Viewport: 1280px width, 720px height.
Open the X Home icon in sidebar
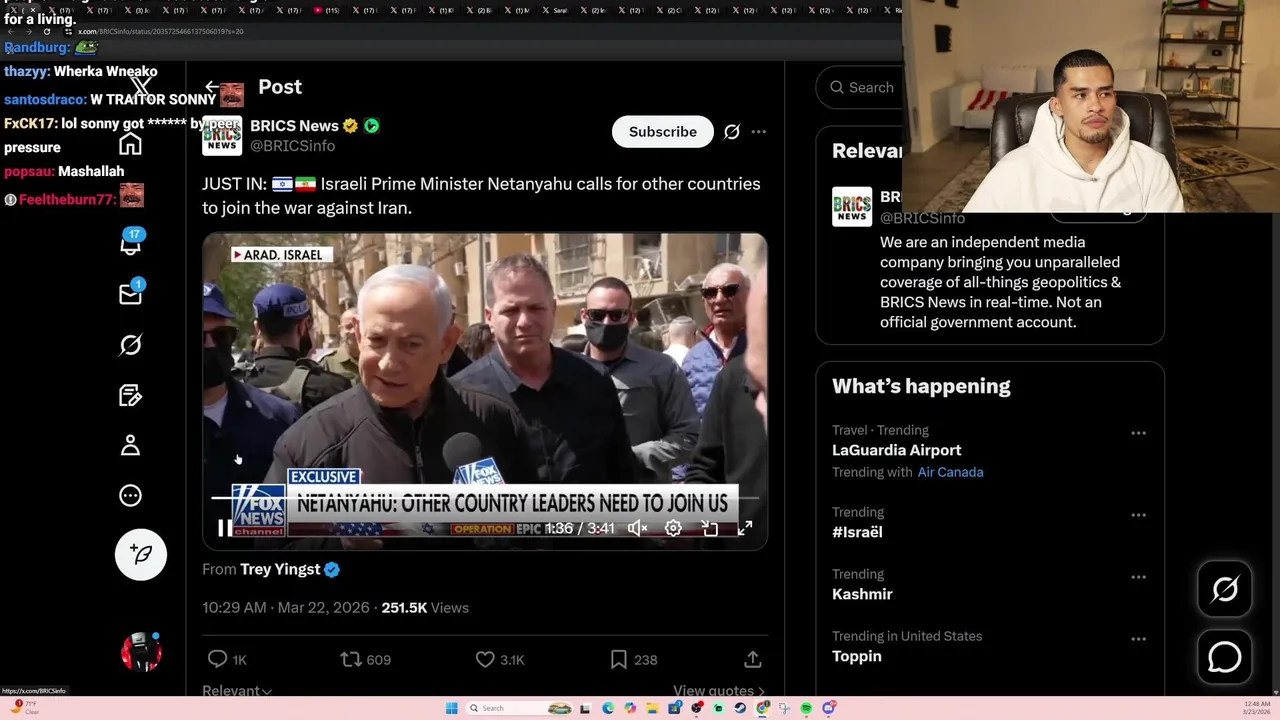pos(130,144)
